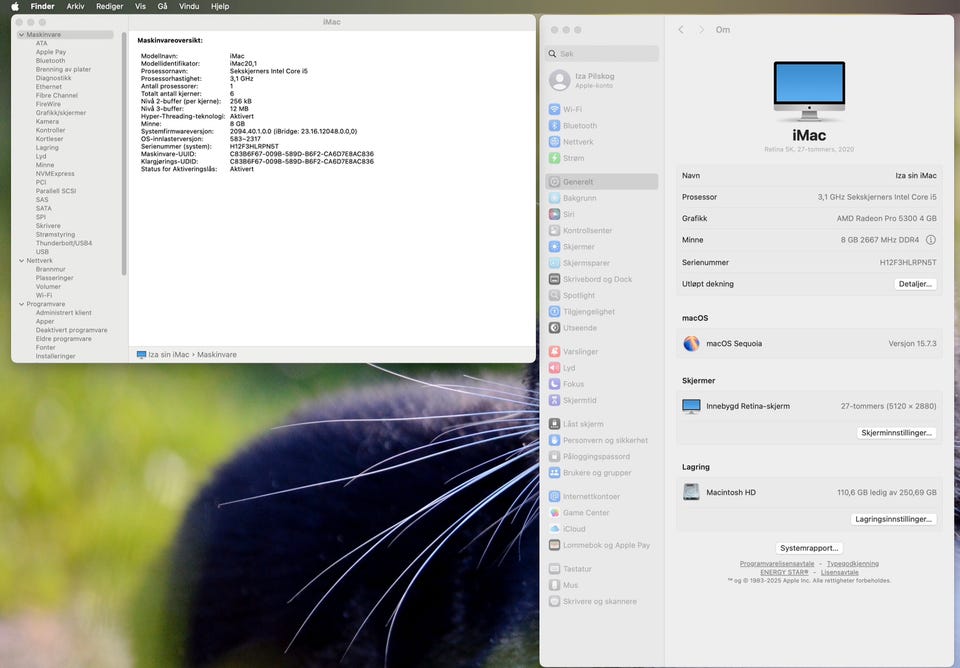960x668 pixels.
Task: Select the Varslinger bell icon
Action: [x=554, y=351]
